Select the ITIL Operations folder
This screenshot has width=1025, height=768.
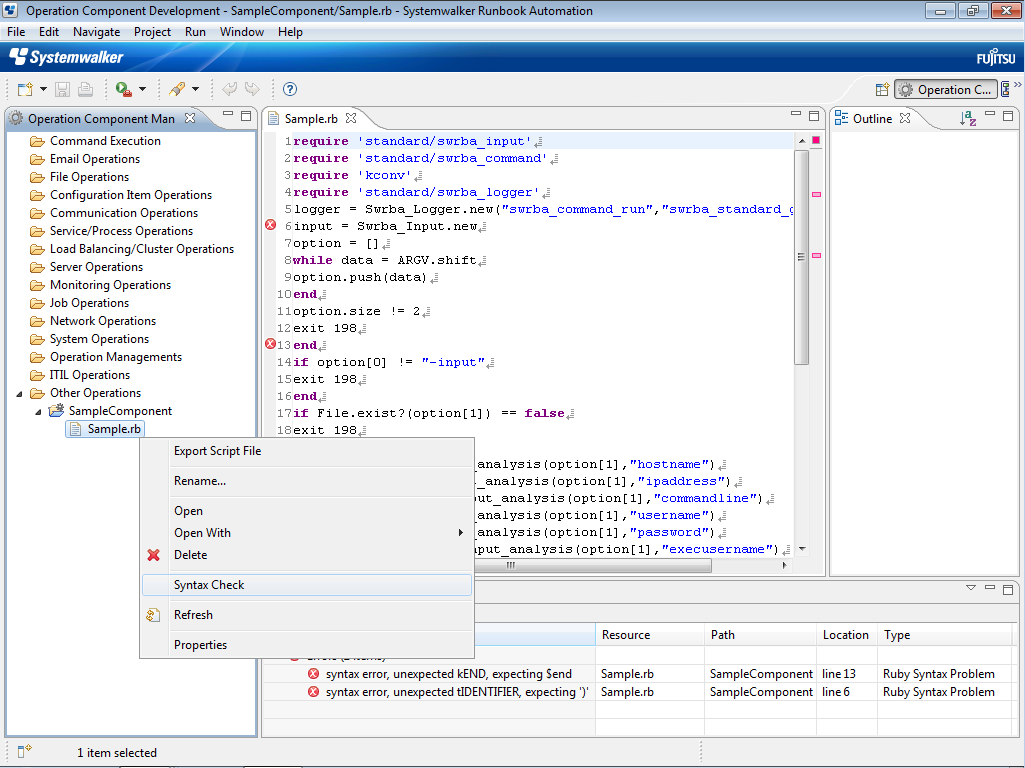point(90,375)
